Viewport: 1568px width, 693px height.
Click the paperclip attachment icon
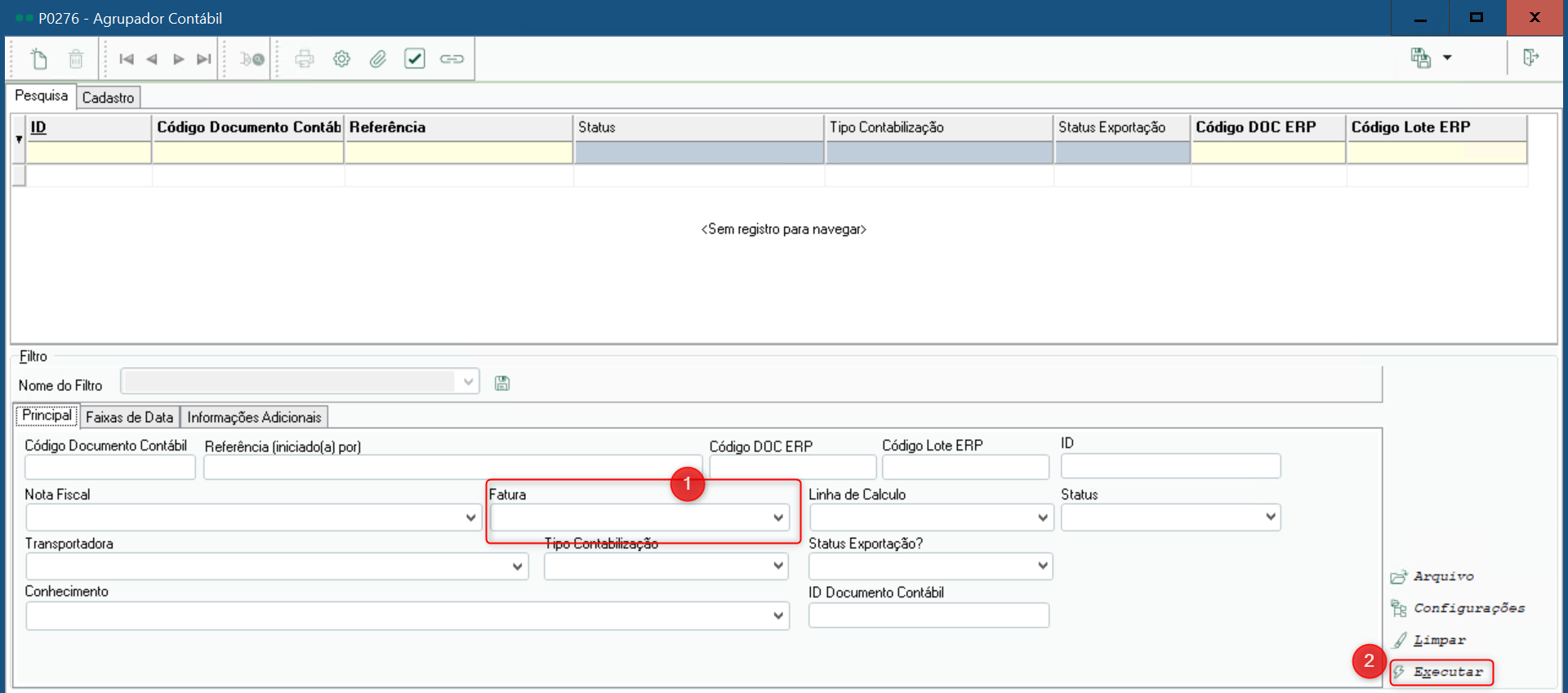click(377, 59)
